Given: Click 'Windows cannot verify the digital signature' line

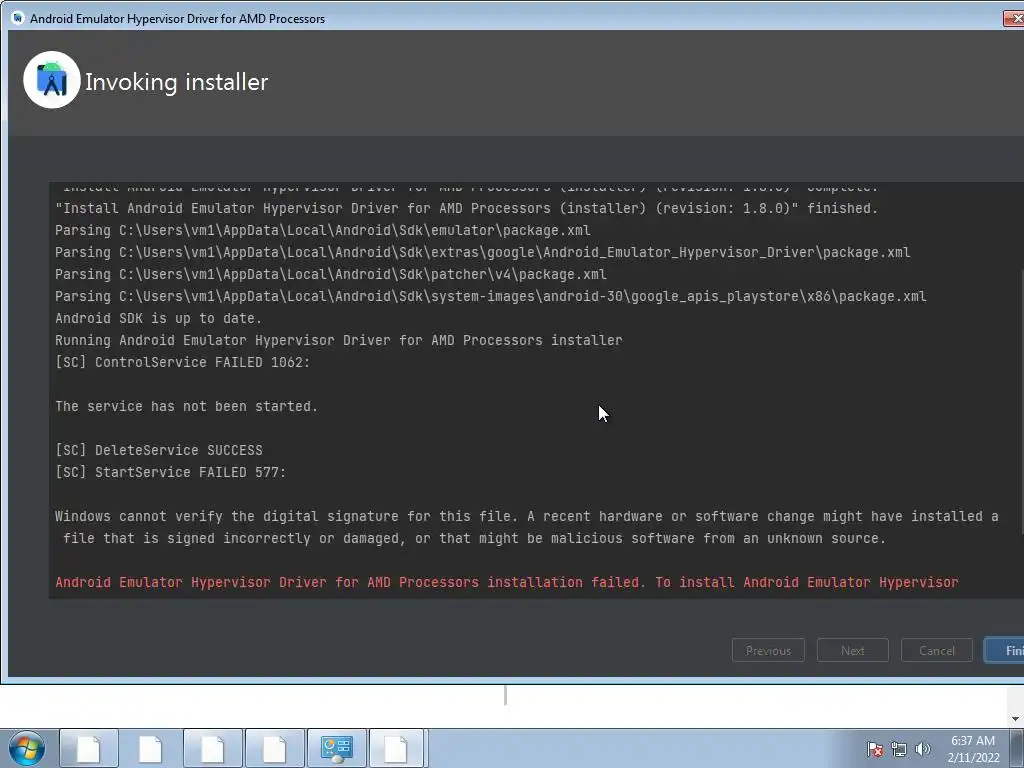Looking at the screenshot, I should [526, 517].
